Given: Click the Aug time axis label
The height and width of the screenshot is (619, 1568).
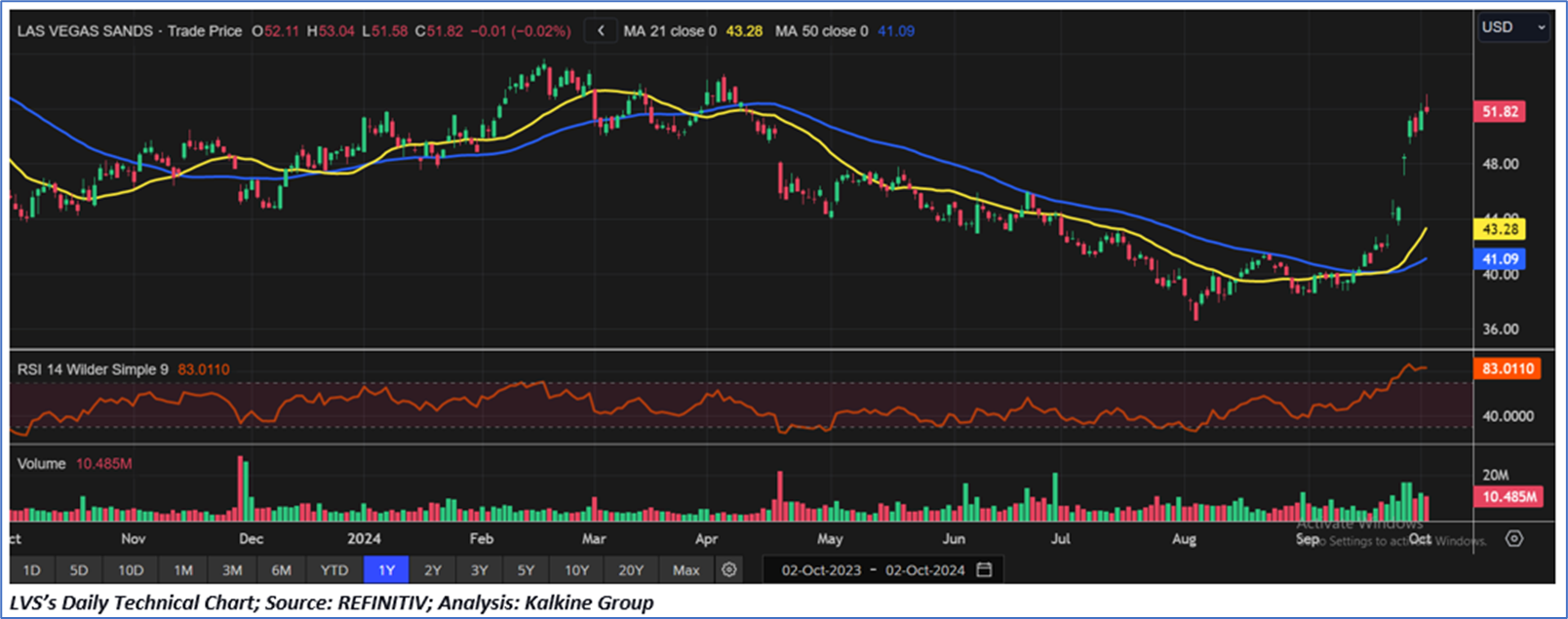Looking at the screenshot, I should (1184, 539).
